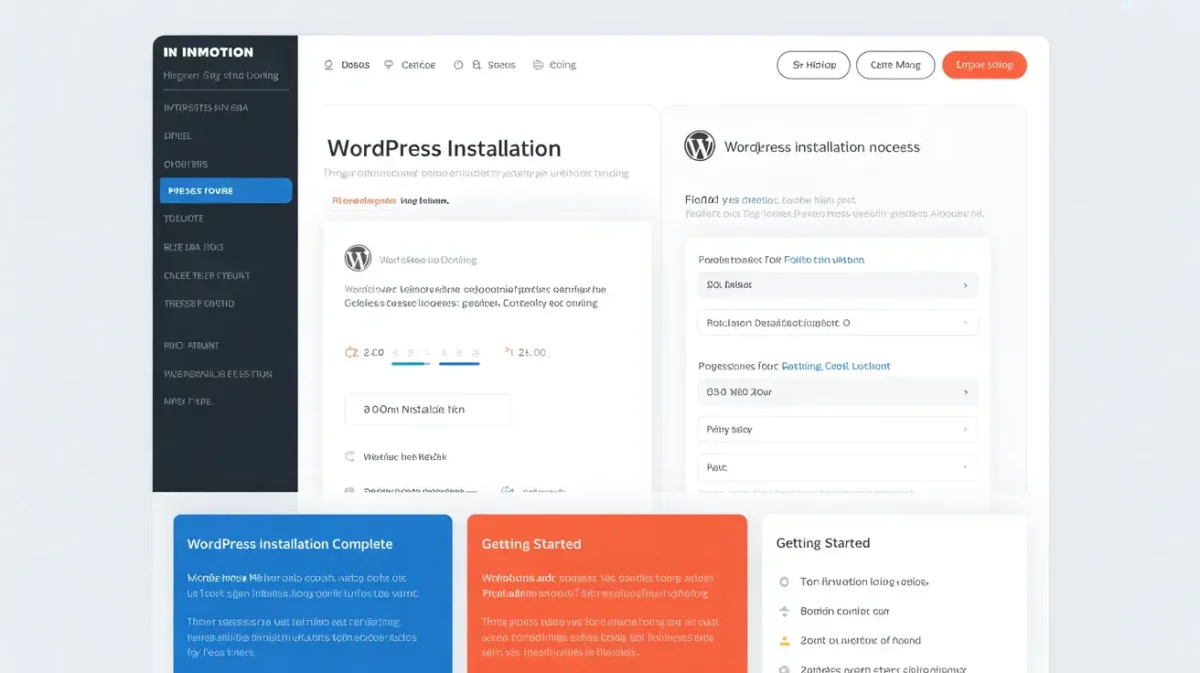Expand the 'Patc' row chevron
The image size is (1200, 673).
[965, 467]
